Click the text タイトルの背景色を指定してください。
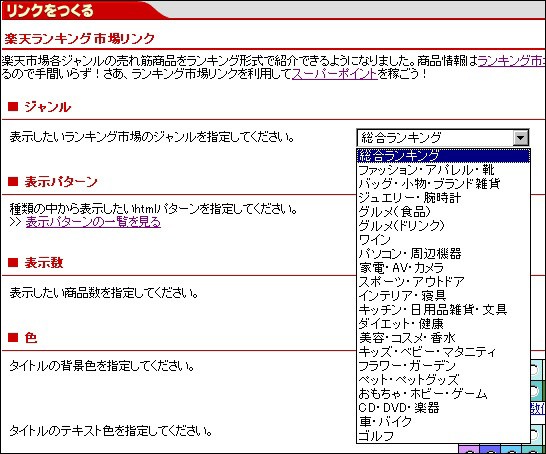This screenshot has width=546, height=454. coord(102,366)
